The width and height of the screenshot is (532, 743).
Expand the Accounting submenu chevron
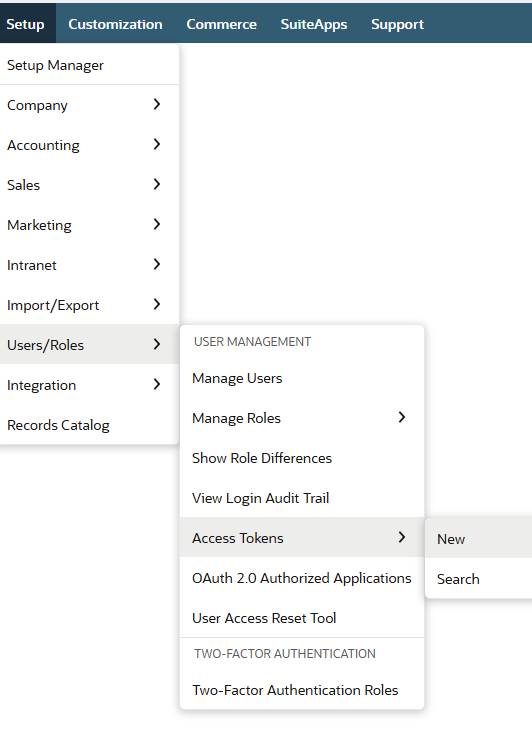(x=157, y=144)
